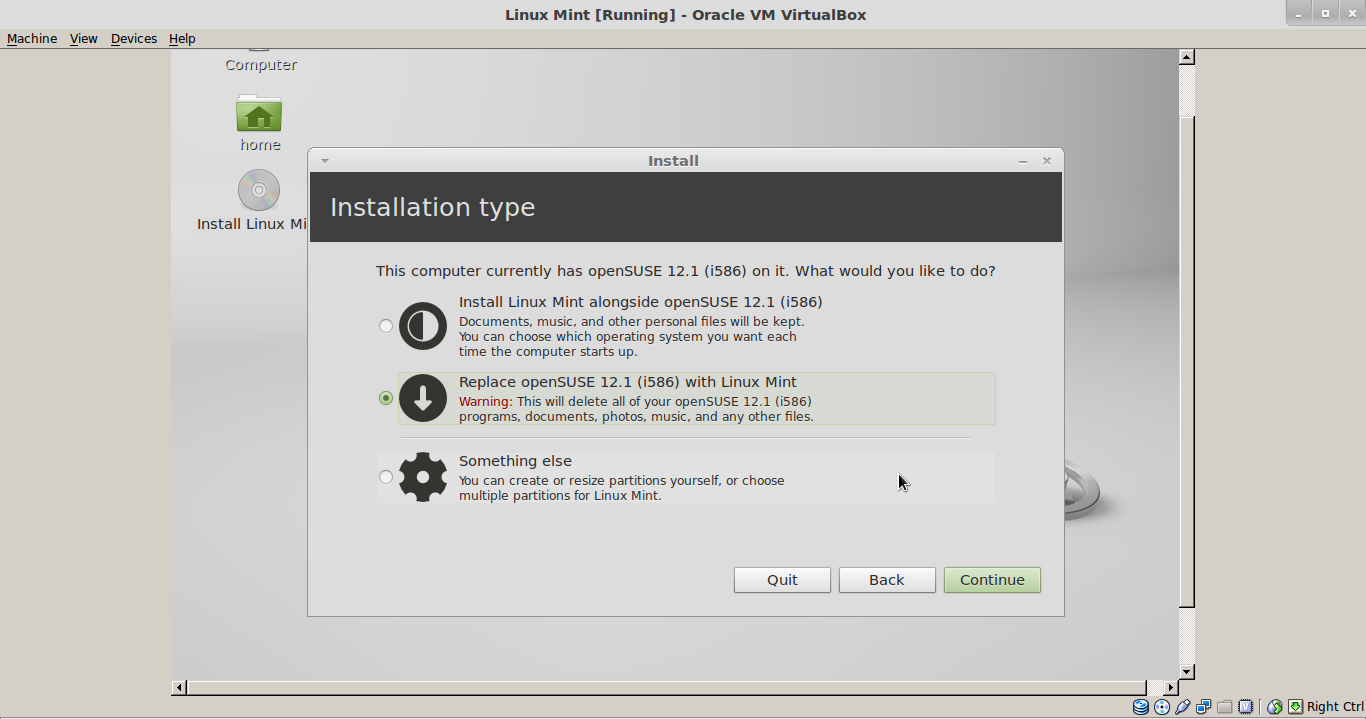Click vertical scrollbar up arrow
1366x719 pixels.
coord(1187,57)
